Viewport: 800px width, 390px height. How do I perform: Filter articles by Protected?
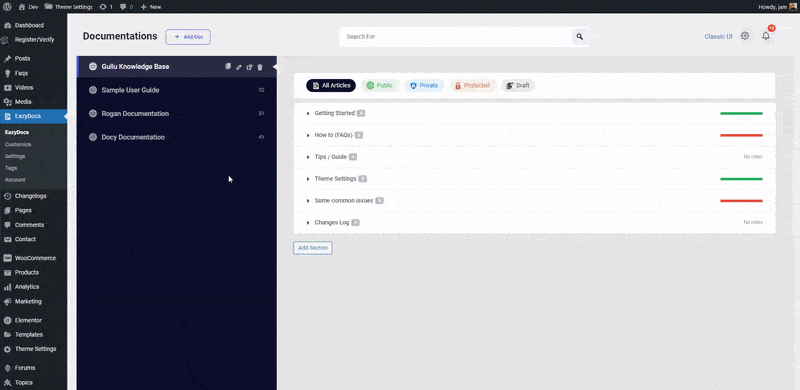pos(472,85)
